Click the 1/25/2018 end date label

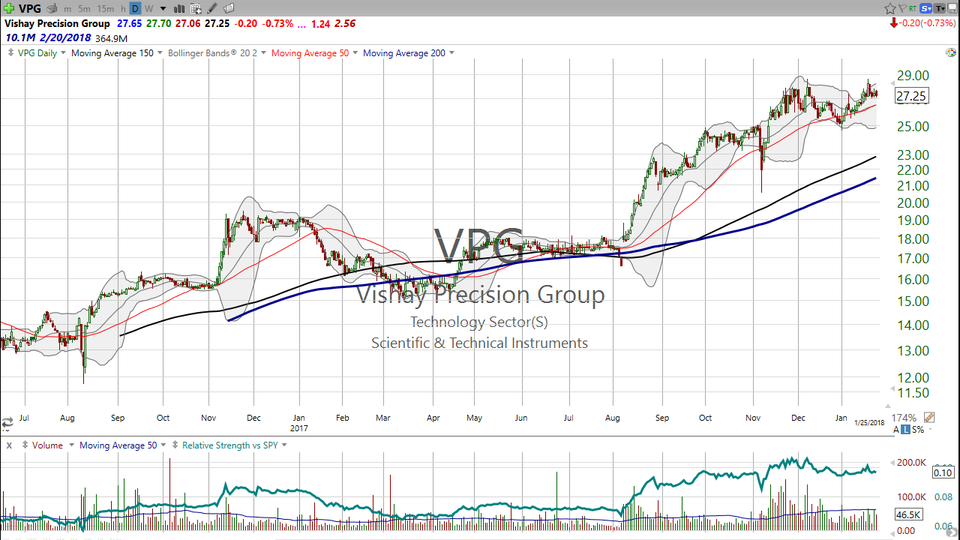tap(869, 422)
